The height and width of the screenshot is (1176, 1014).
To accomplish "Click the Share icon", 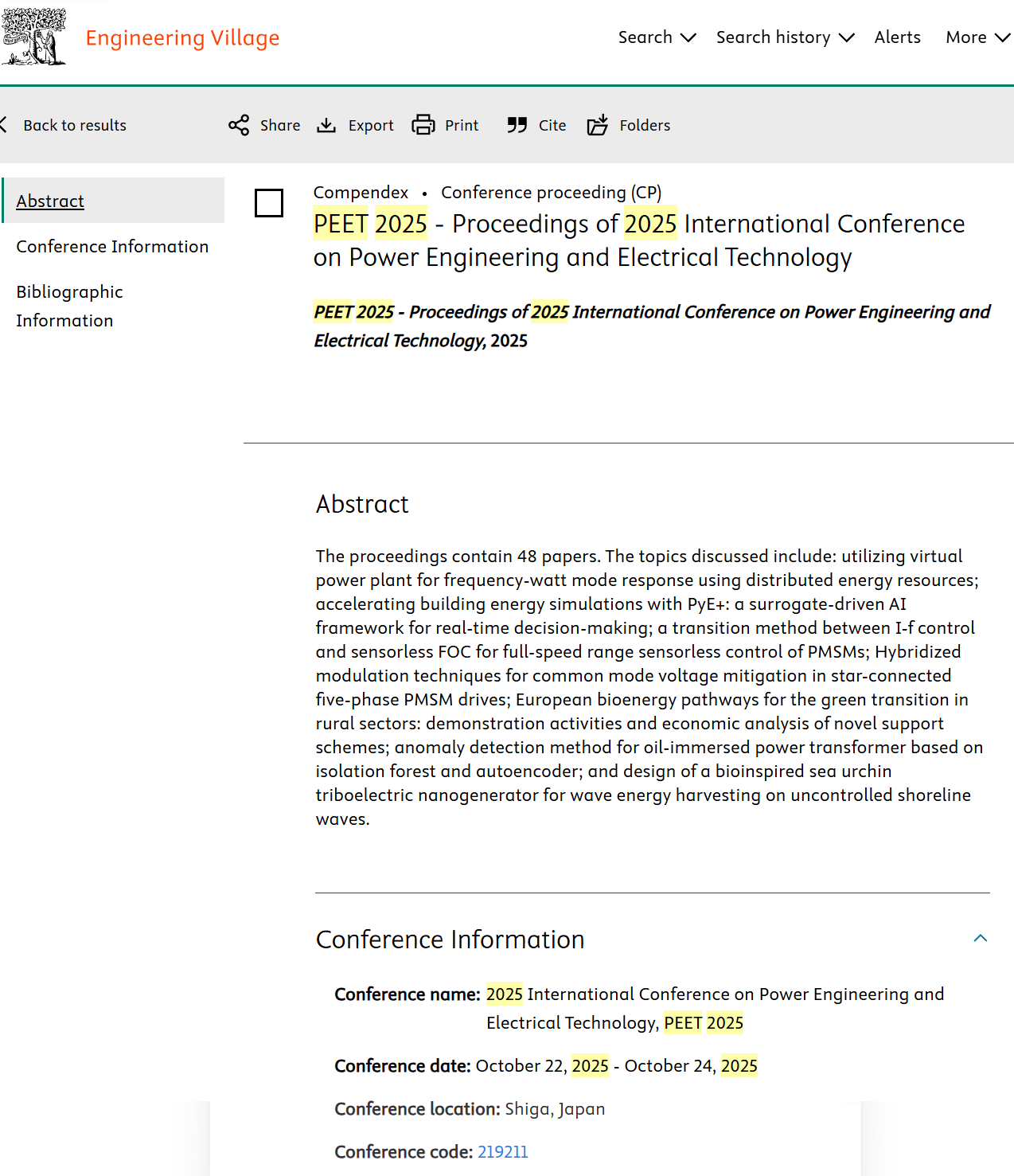I will click(x=239, y=125).
